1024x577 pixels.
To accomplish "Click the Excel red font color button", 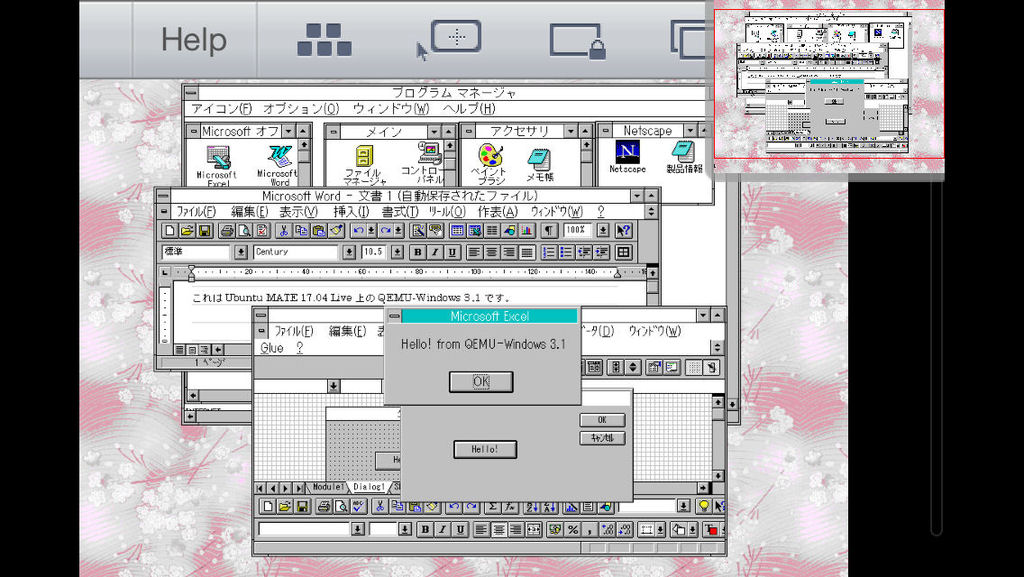I will coord(711,529).
